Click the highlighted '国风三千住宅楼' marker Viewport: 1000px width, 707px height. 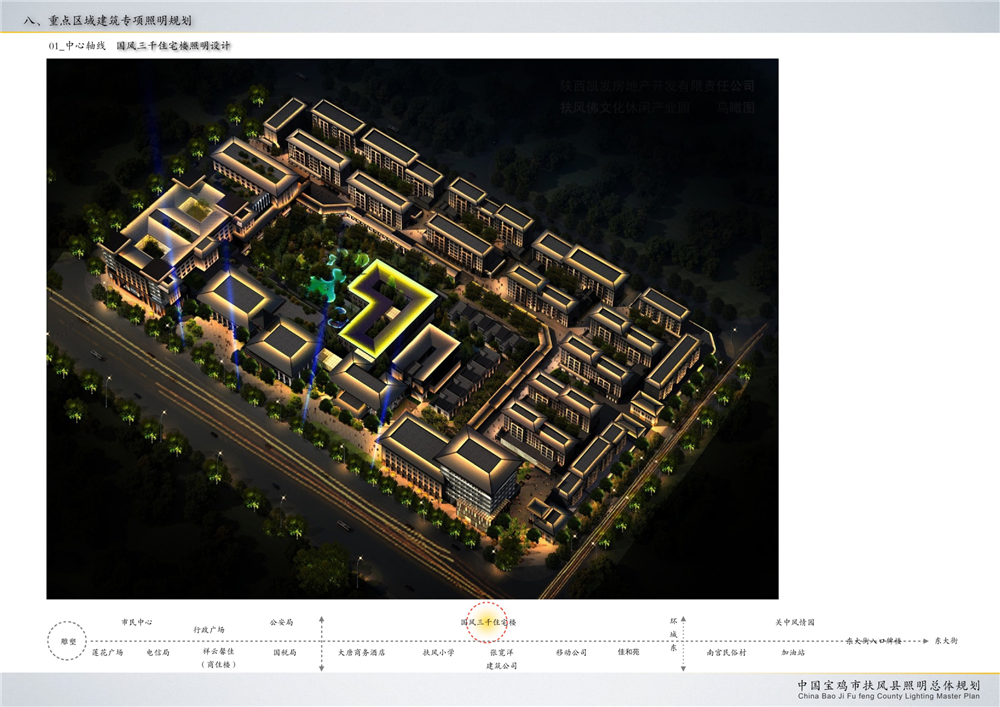[x=488, y=622]
